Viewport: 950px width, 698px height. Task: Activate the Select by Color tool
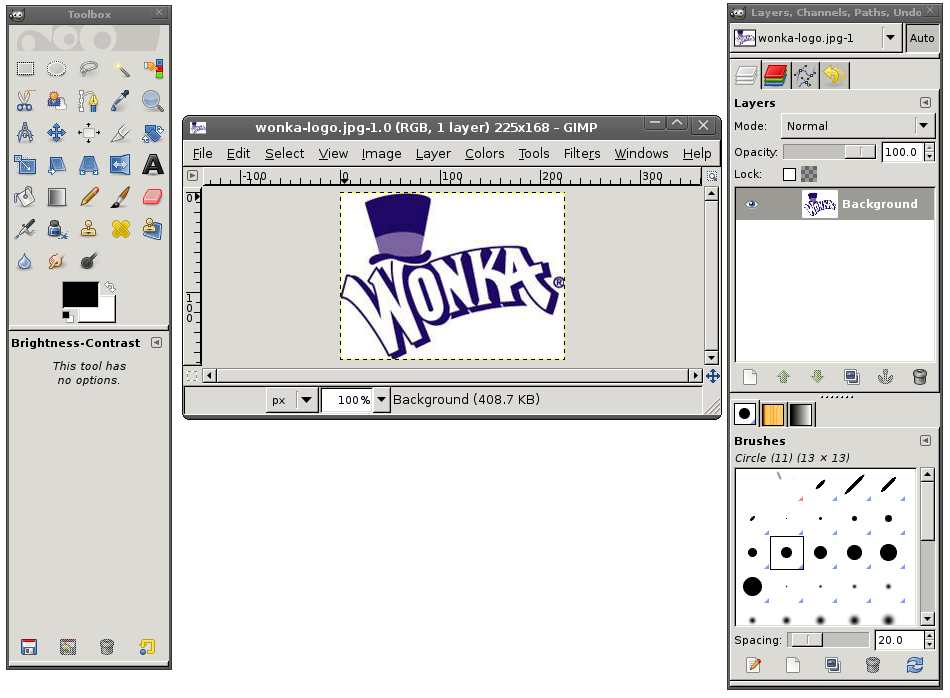point(153,68)
